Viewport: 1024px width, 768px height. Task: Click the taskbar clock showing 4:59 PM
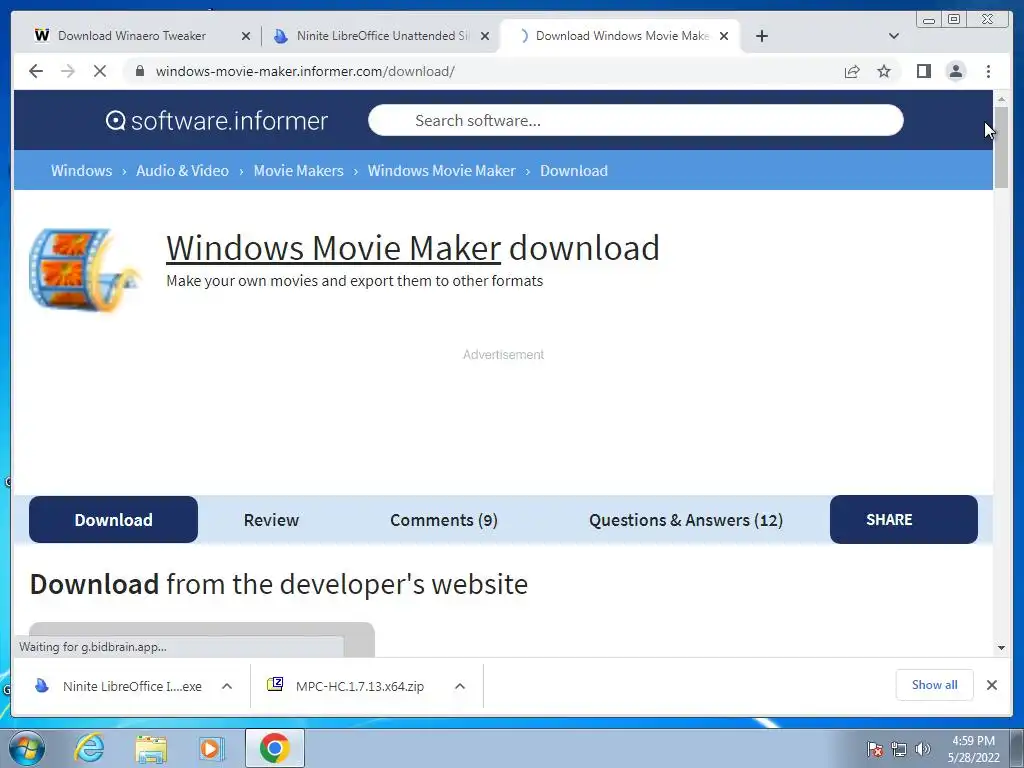(973, 749)
